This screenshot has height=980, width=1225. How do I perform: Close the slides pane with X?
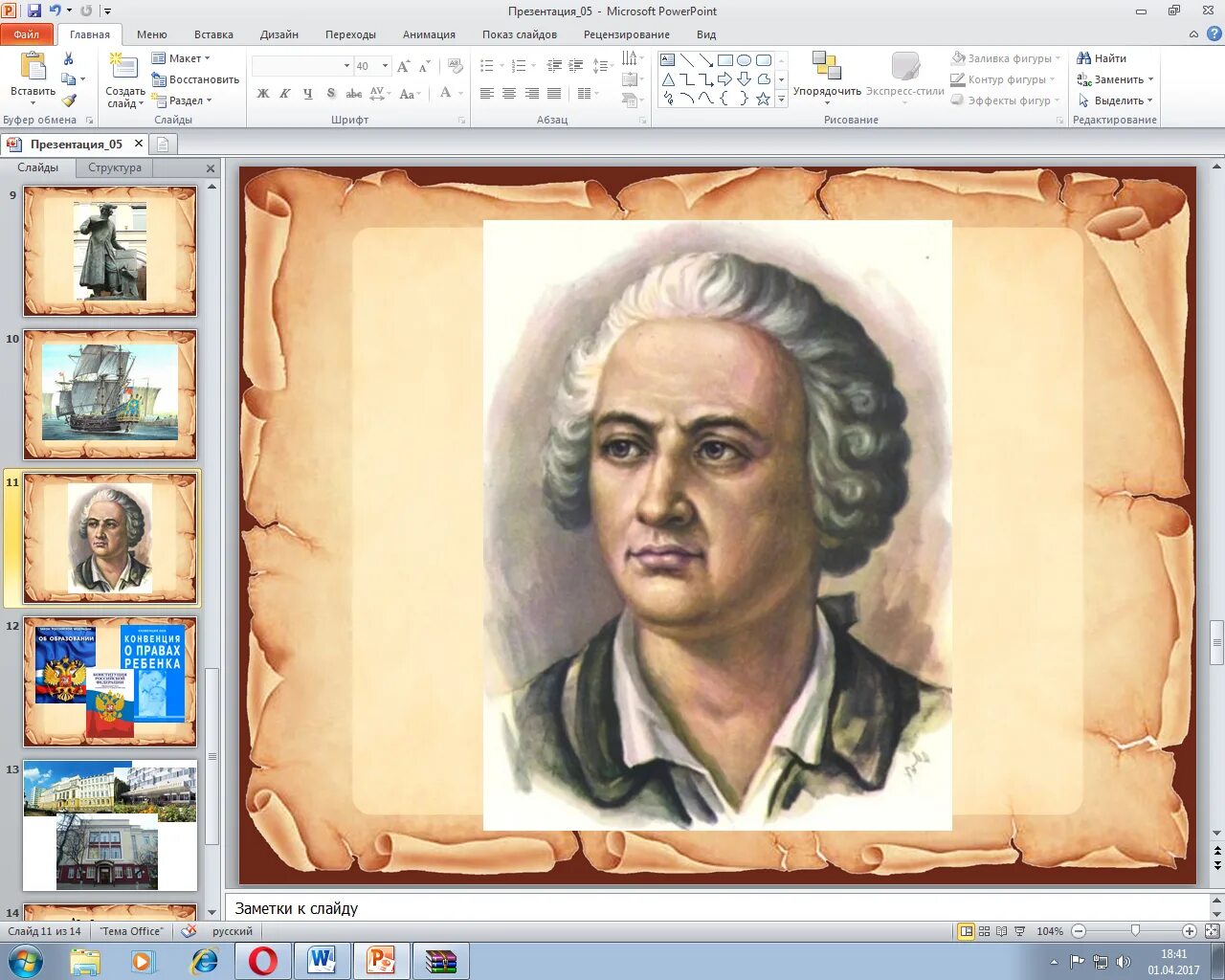211,168
